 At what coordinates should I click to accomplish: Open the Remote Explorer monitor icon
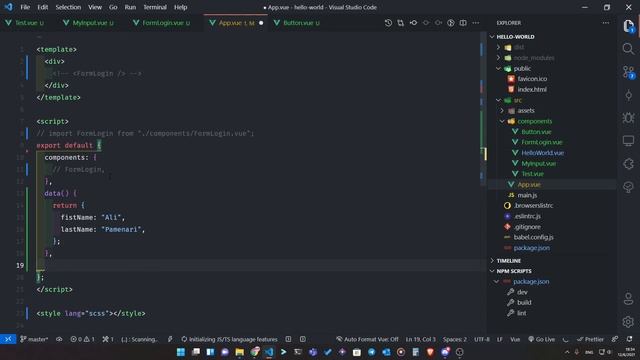point(629,141)
